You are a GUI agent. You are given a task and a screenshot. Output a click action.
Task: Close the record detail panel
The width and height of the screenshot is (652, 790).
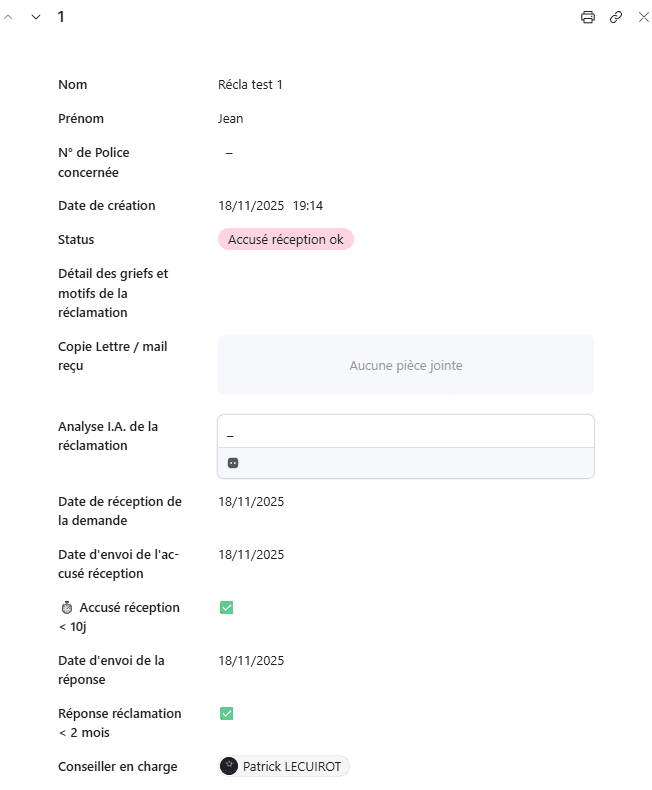643,17
